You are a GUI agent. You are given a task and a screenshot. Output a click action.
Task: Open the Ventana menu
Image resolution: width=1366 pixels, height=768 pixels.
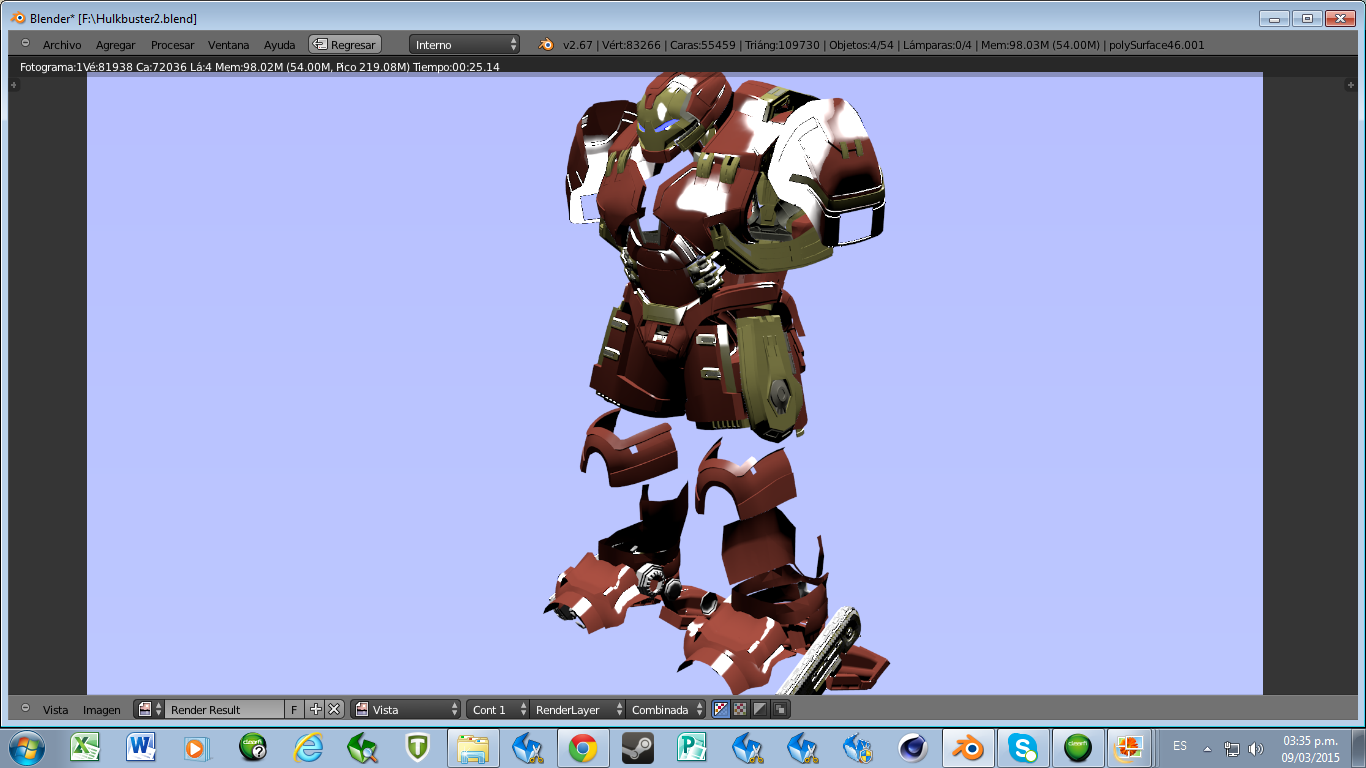pos(229,44)
